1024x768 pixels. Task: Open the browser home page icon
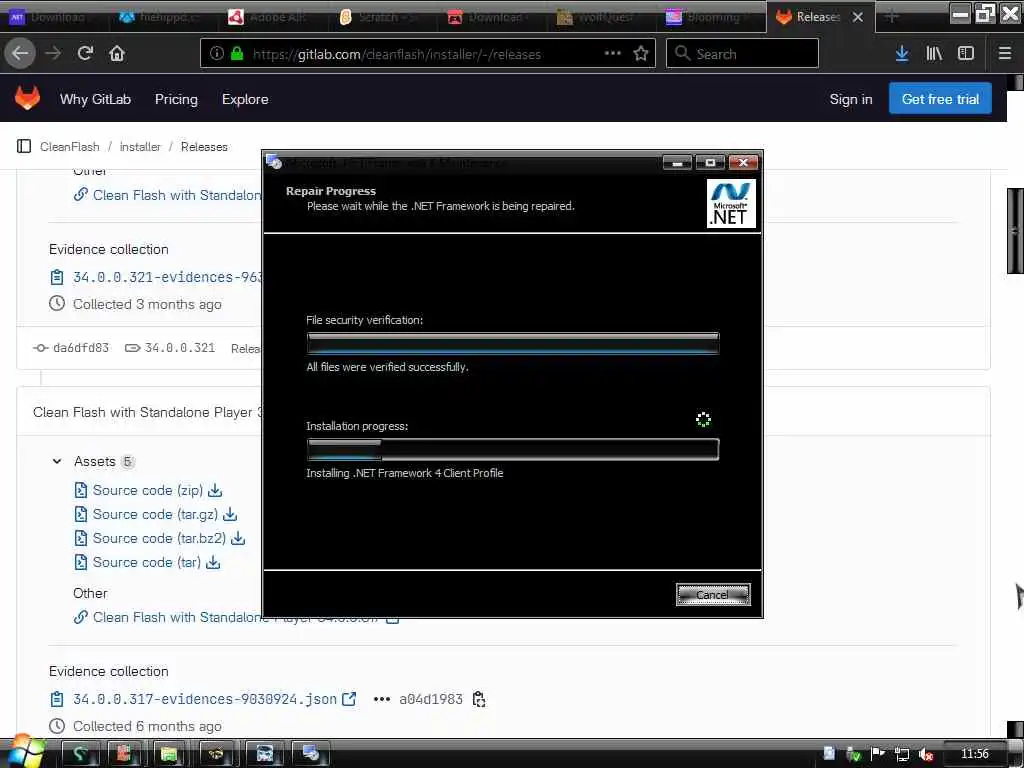117,53
